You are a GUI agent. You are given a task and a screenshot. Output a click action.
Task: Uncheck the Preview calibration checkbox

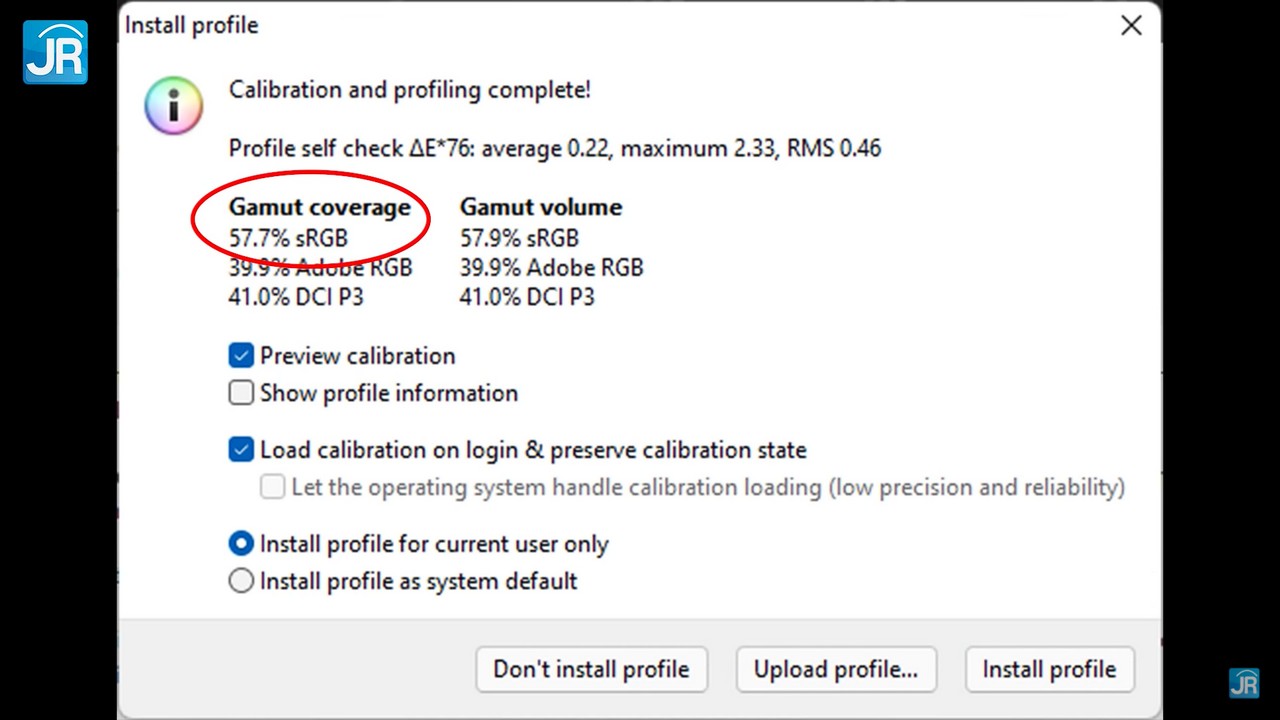point(241,356)
